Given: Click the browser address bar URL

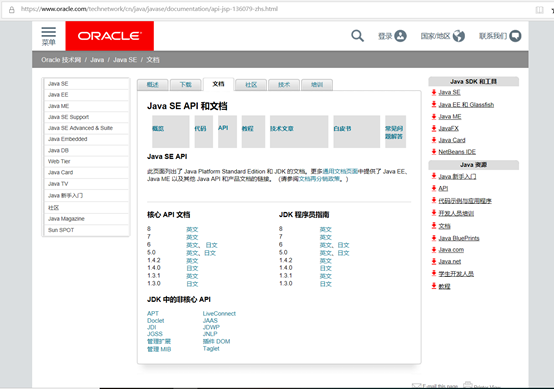Looking at the screenshot, I should pyautogui.click(x=149, y=9).
